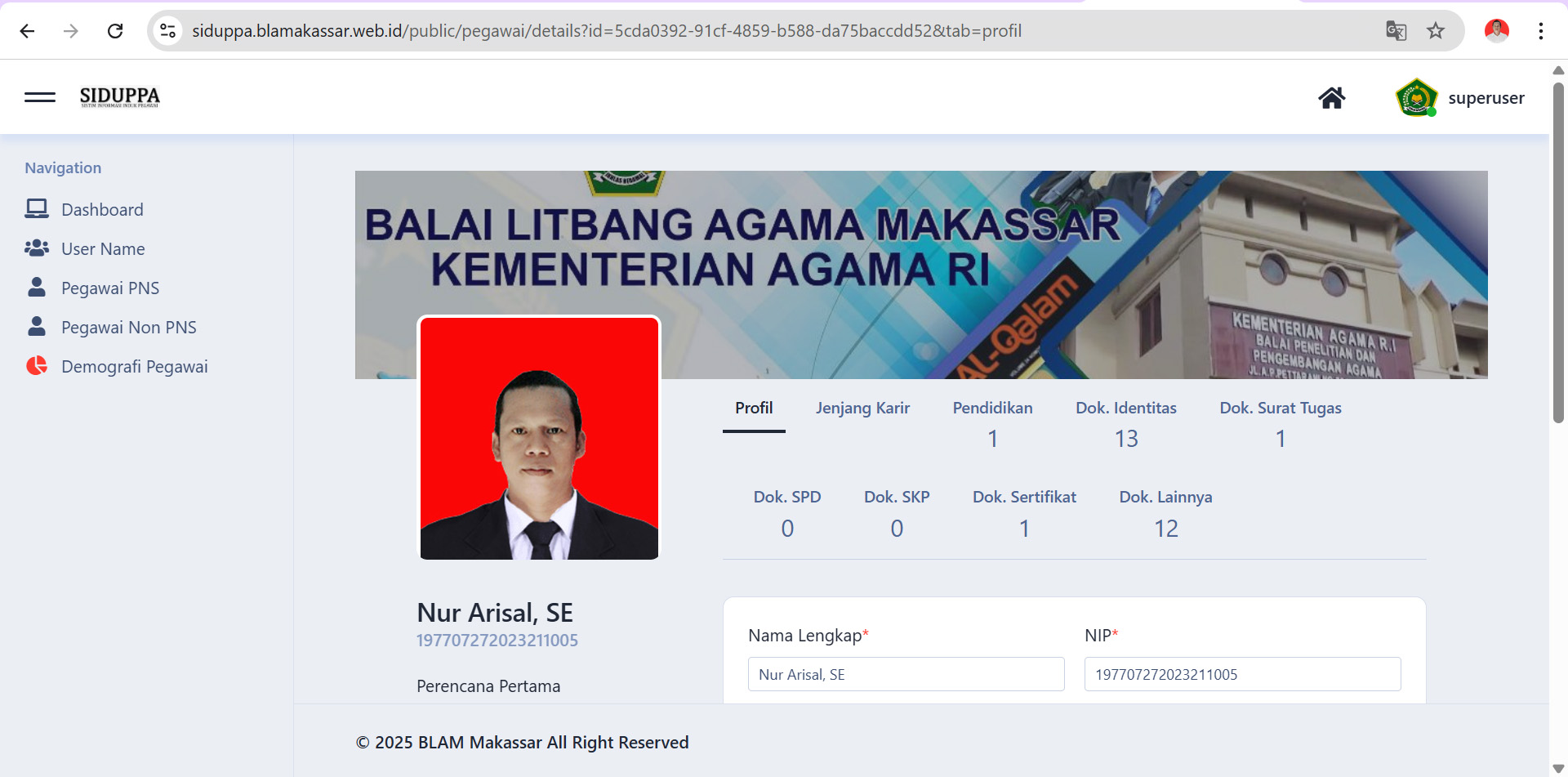
Task: Switch to Jenjang Karir tab
Action: point(862,409)
